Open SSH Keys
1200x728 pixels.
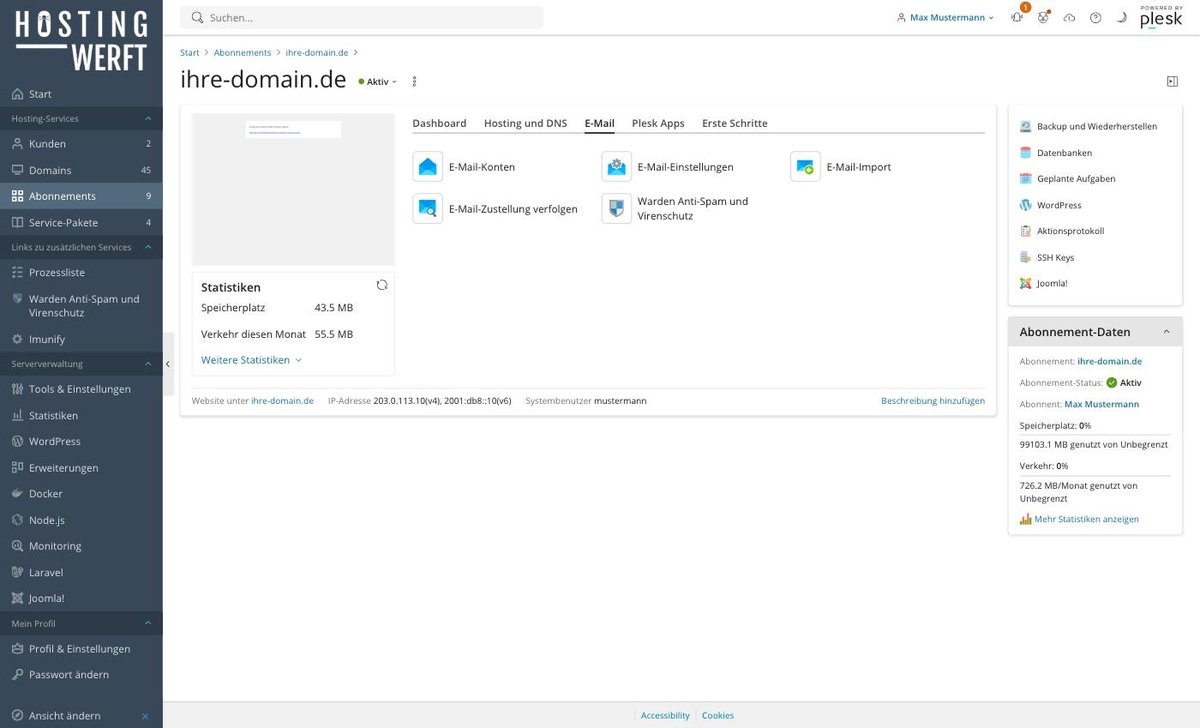click(1055, 257)
